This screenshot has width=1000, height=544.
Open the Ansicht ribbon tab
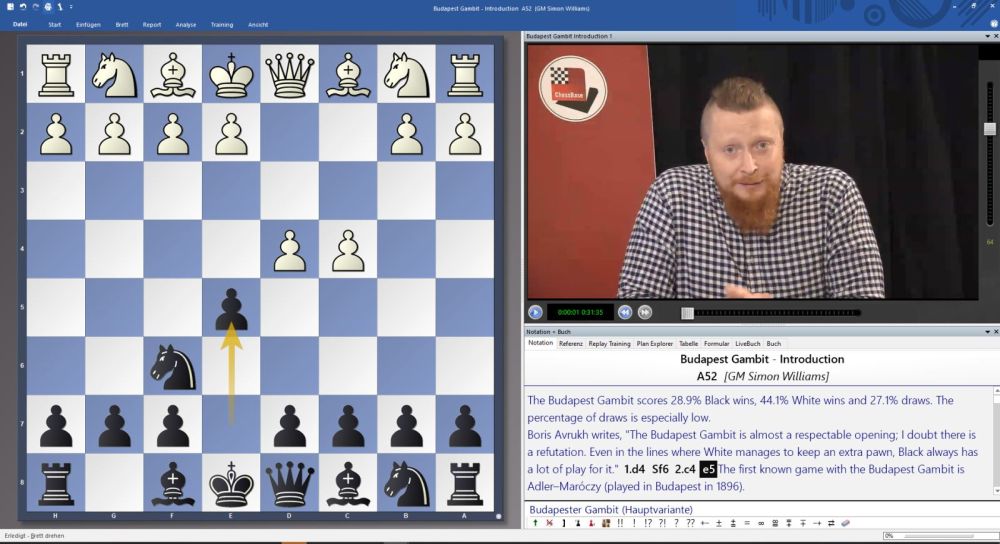[x=258, y=25]
